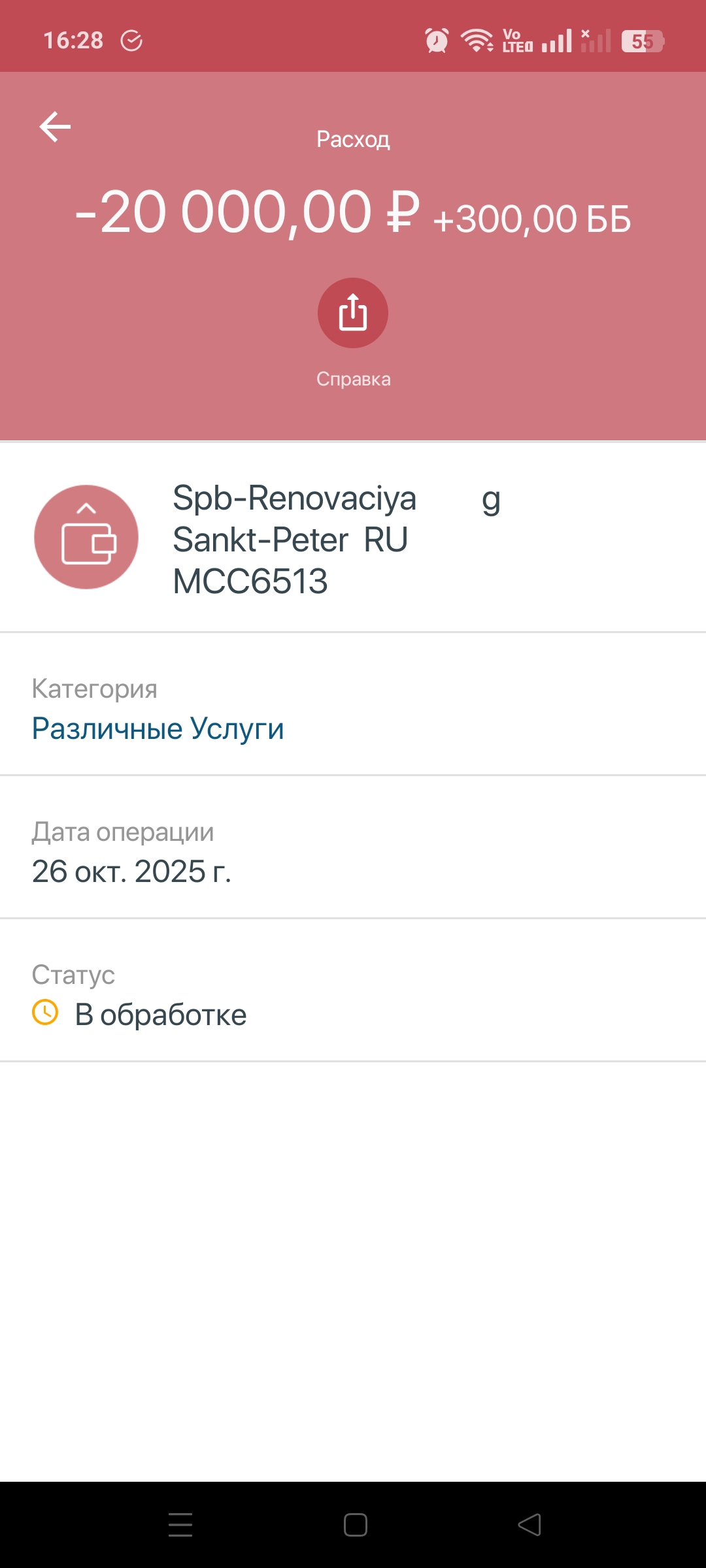The image size is (706, 1568).
Task: Tap the alarm clock status bar icon
Action: [437, 41]
